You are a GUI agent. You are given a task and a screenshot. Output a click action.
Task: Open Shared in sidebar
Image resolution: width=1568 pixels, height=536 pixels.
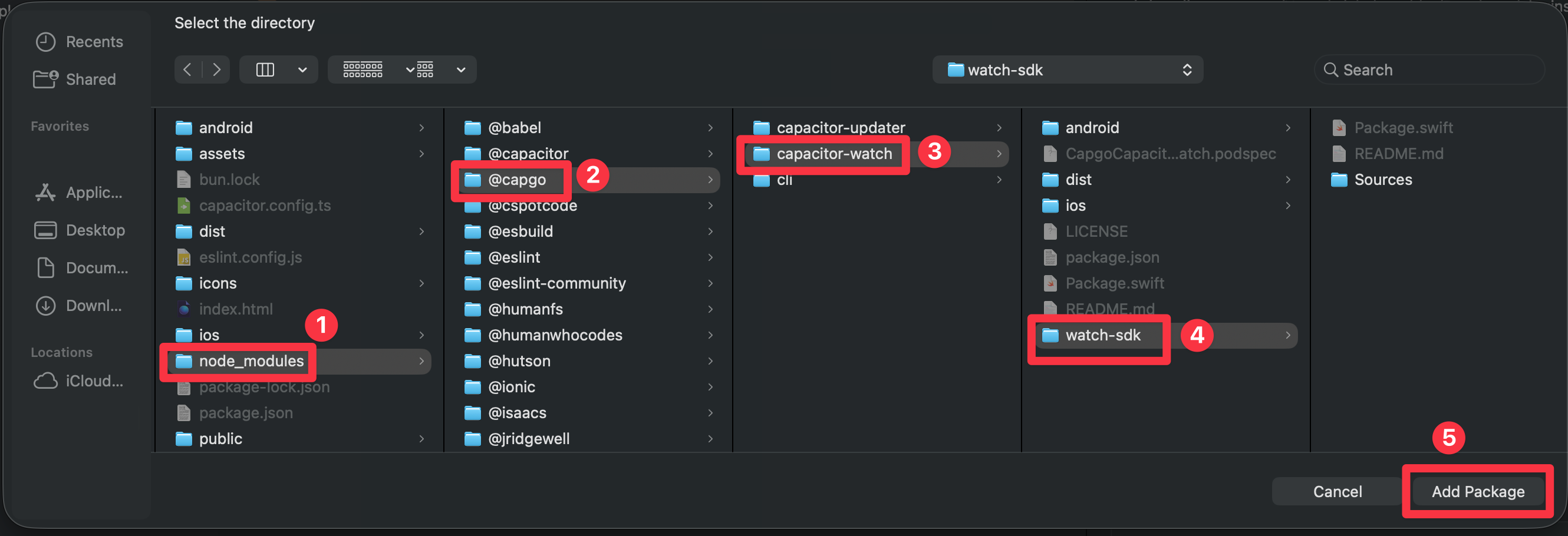(75, 80)
